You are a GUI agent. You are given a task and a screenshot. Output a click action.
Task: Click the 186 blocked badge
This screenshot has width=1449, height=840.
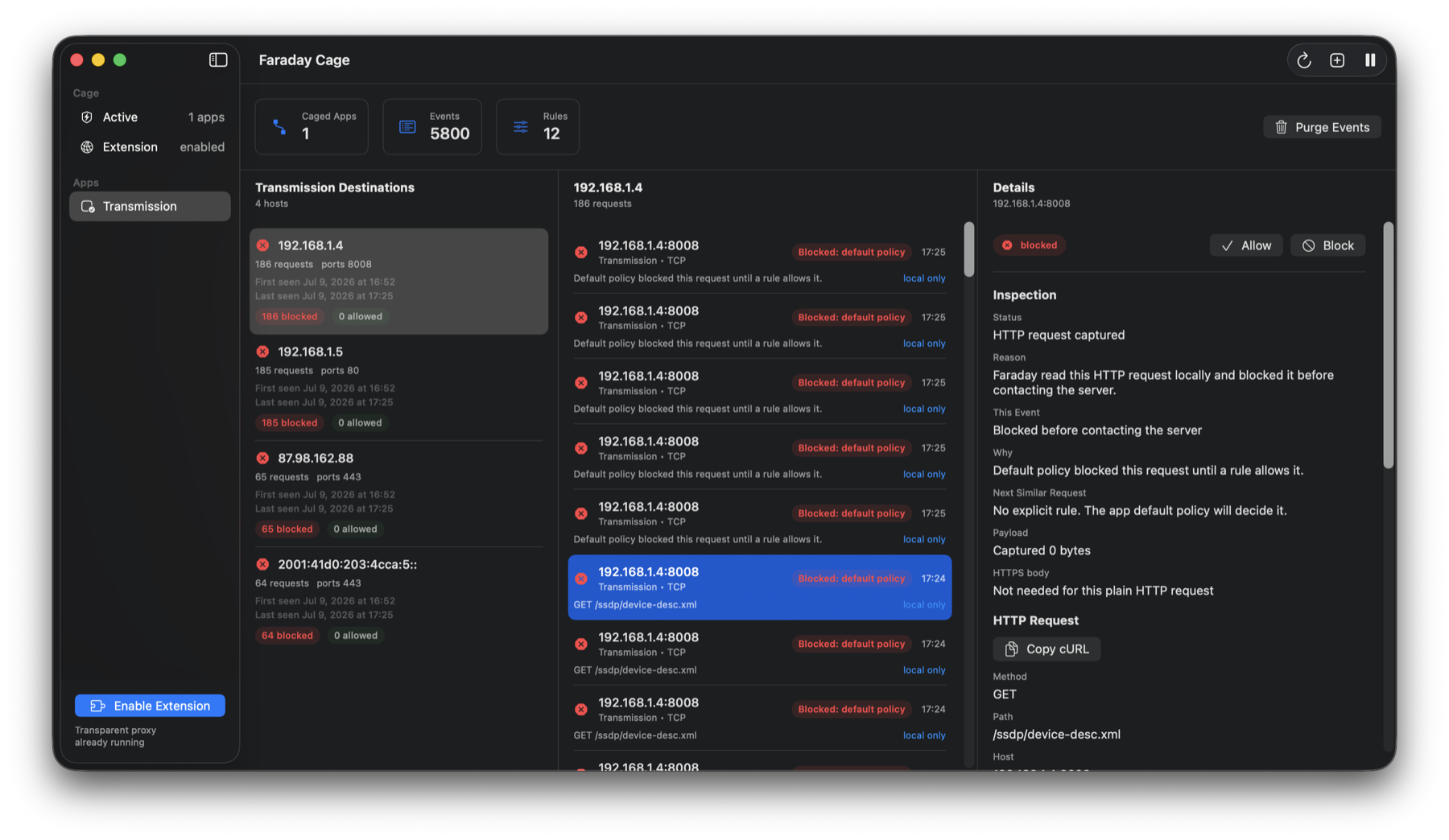click(289, 316)
